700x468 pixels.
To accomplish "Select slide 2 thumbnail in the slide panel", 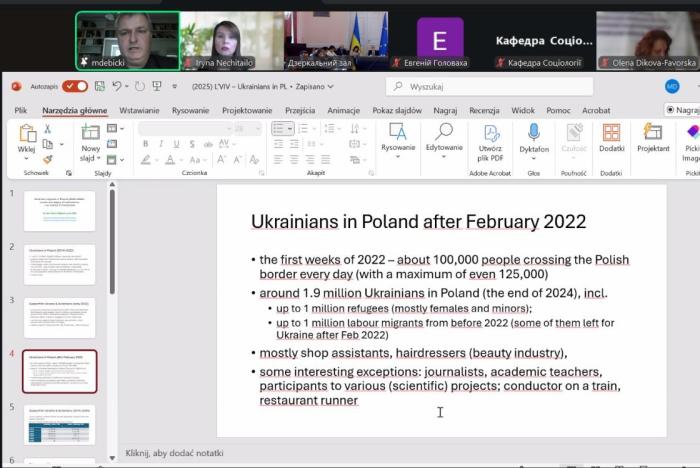I will pyautogui.click(x=59, y=265).
